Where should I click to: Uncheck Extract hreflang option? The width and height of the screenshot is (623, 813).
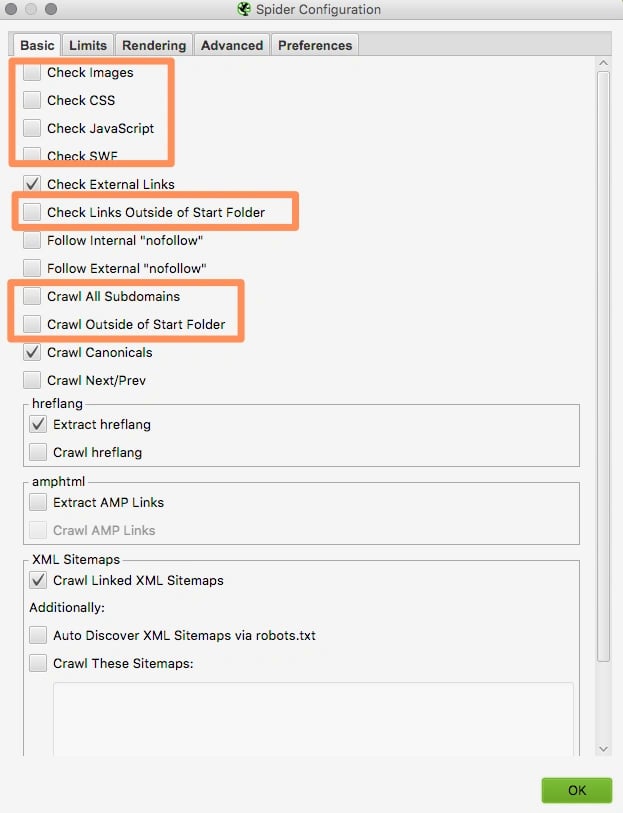point(38,424)
